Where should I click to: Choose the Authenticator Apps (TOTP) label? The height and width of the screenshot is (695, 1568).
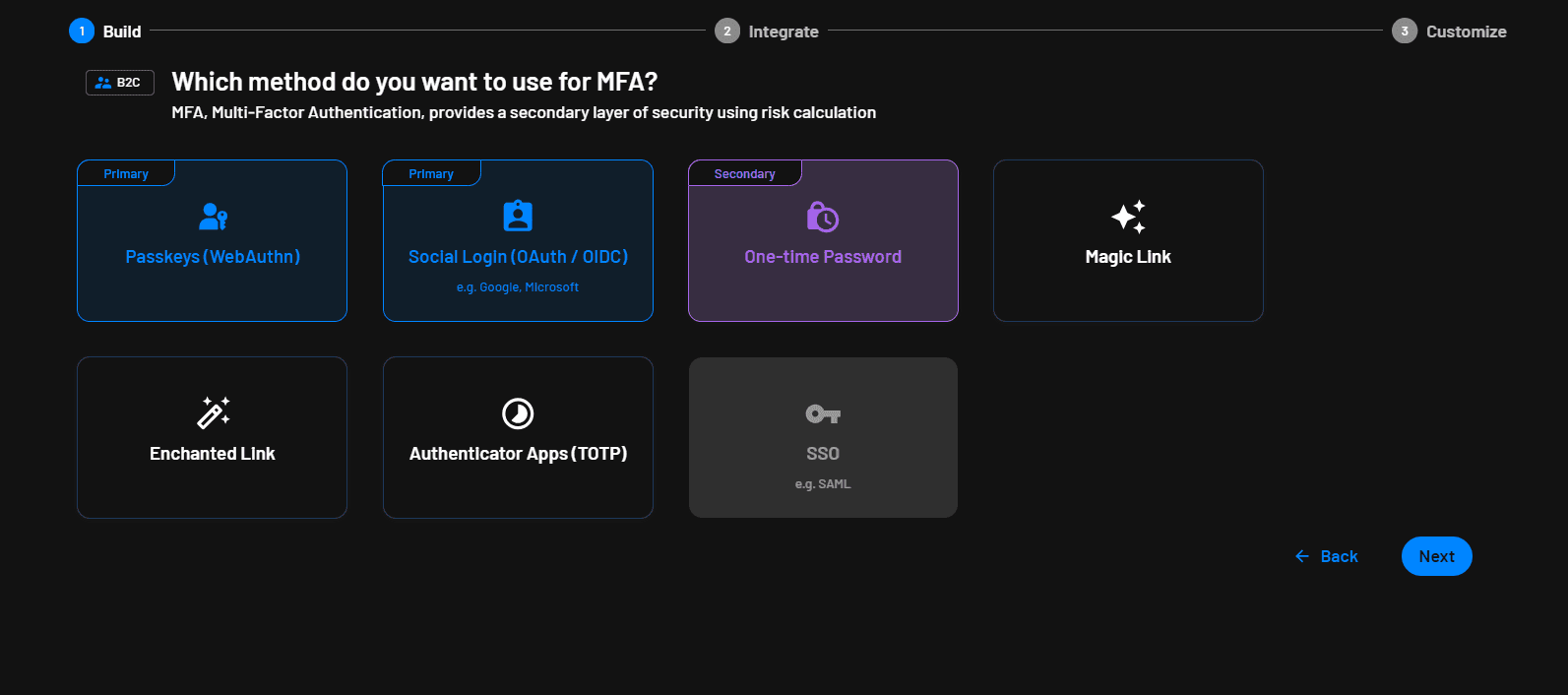(518, 454)
